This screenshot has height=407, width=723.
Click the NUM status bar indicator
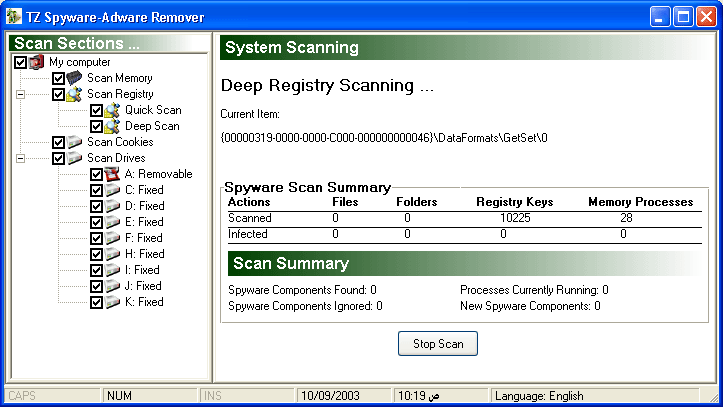pyautogui.click(x=119, y=396)
